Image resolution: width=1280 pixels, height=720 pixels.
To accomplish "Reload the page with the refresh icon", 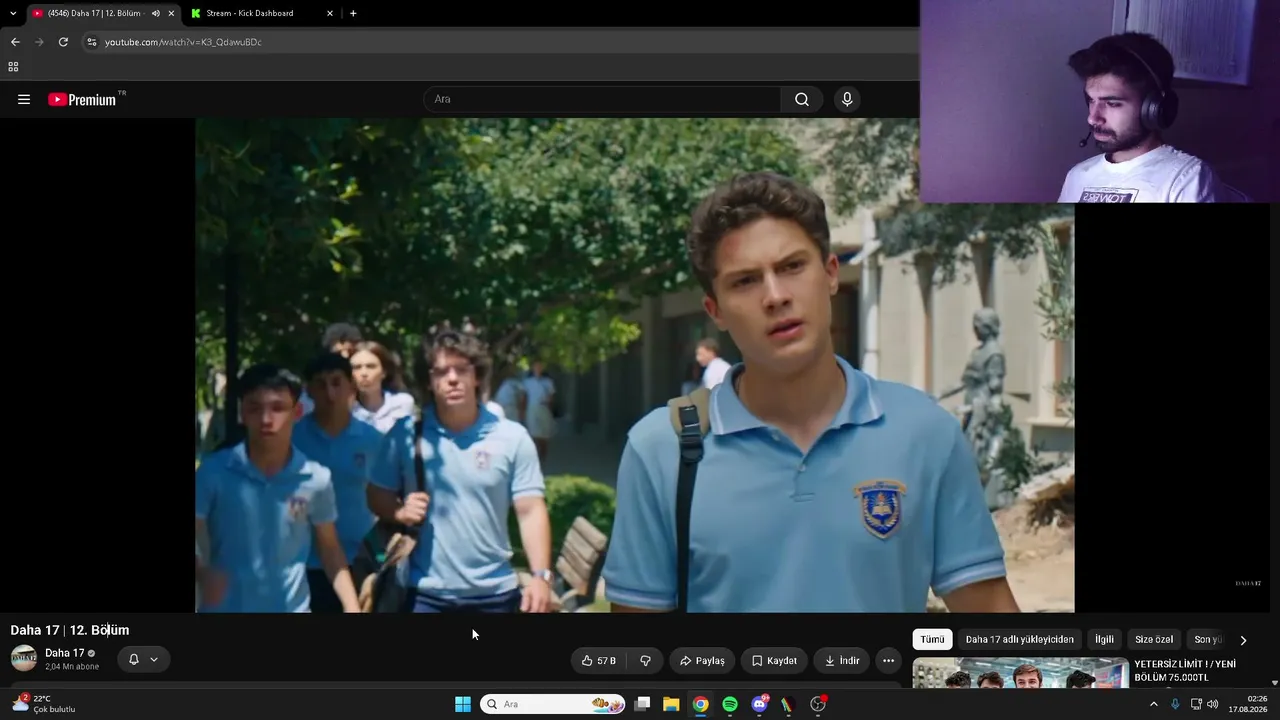I will click(x=63, y=42).
